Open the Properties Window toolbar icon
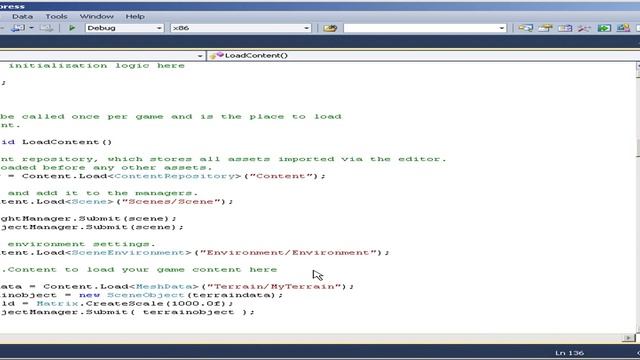The width and height of the screenshot is (640, 360). [x=545, y=28]
